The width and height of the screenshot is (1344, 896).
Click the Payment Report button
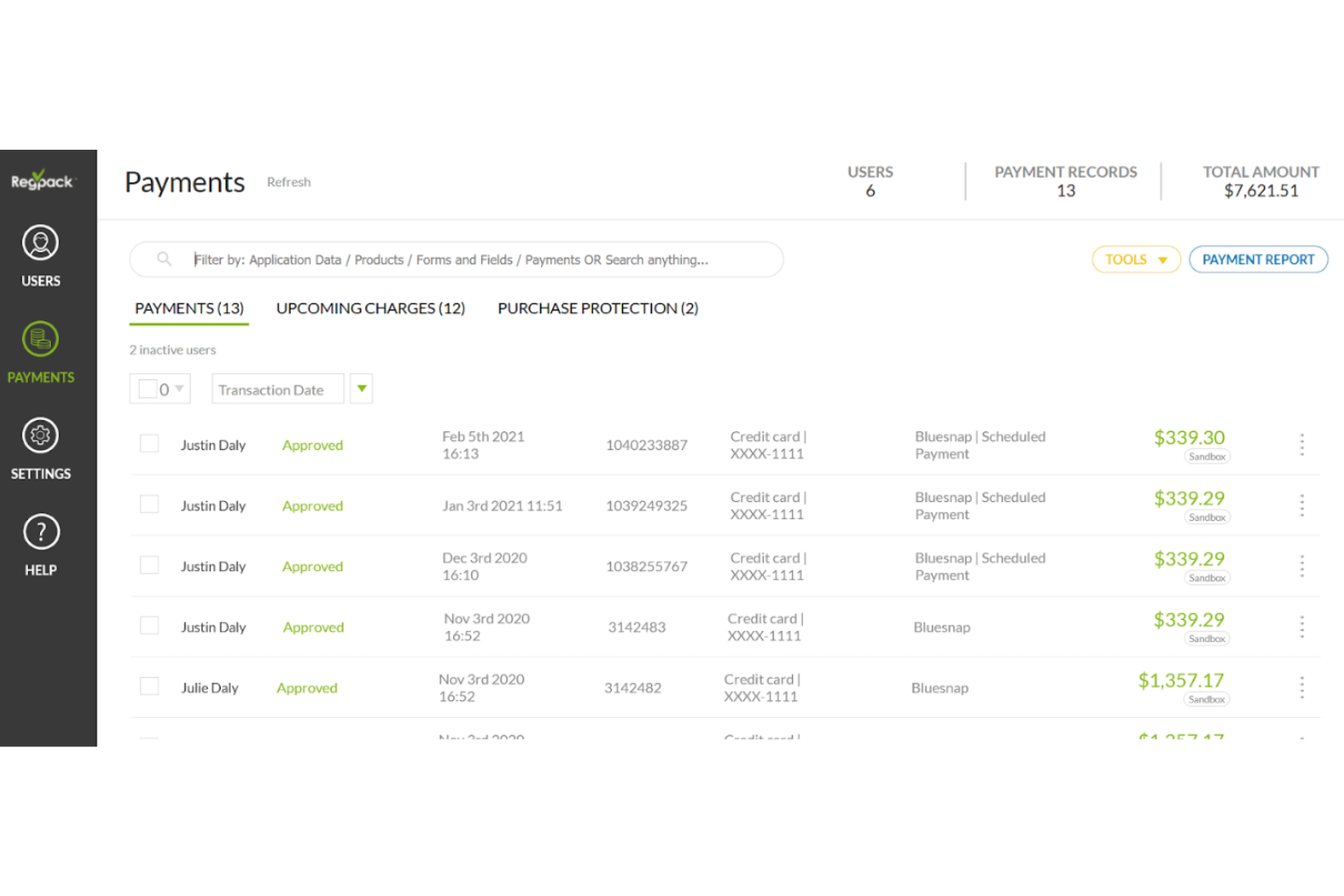click(x=1258, y=259)
